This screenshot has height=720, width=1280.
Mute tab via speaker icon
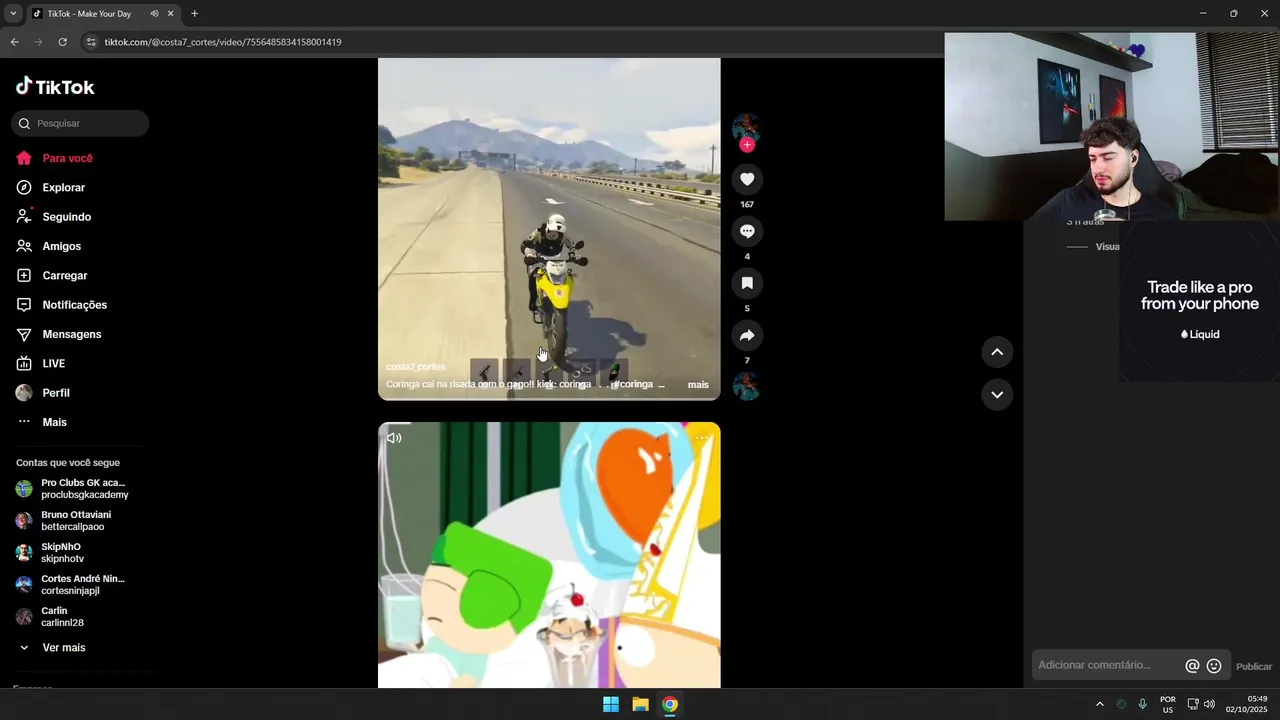(154, 14)
